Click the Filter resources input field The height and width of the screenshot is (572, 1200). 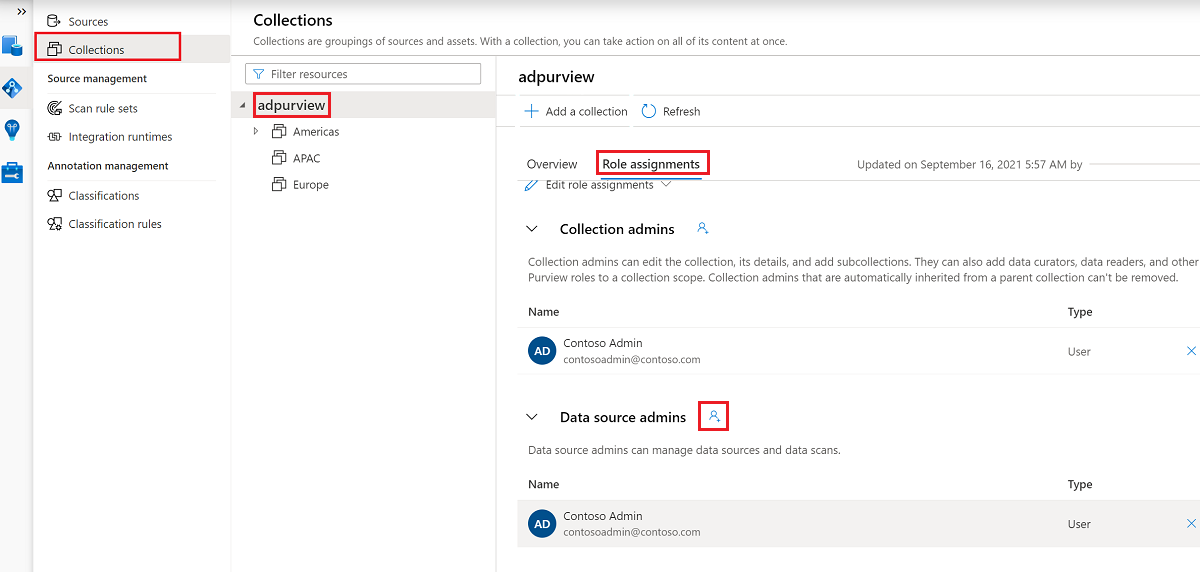tap(363, 74)
